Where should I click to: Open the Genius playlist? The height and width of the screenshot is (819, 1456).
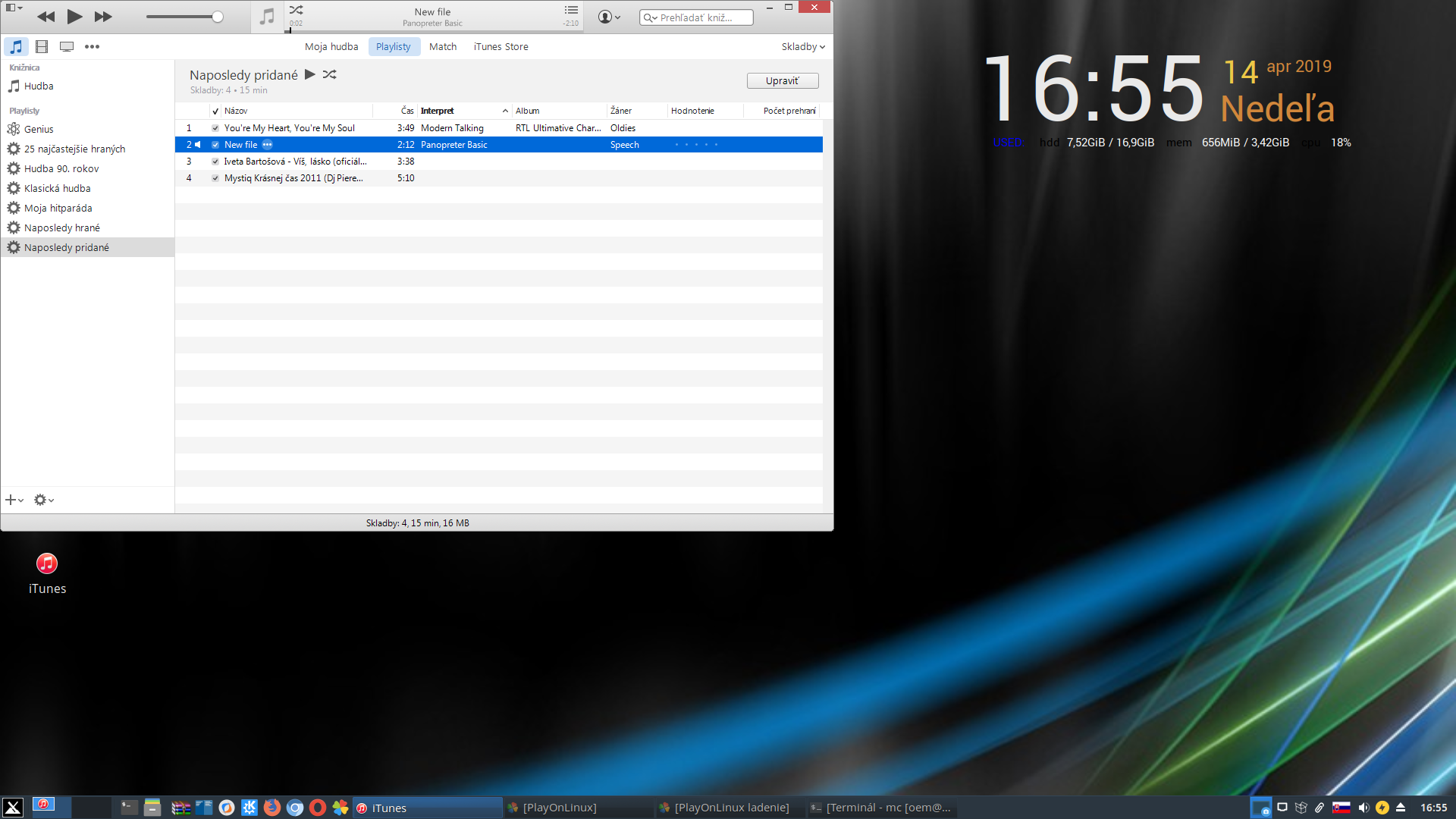[x=87, y=129]
